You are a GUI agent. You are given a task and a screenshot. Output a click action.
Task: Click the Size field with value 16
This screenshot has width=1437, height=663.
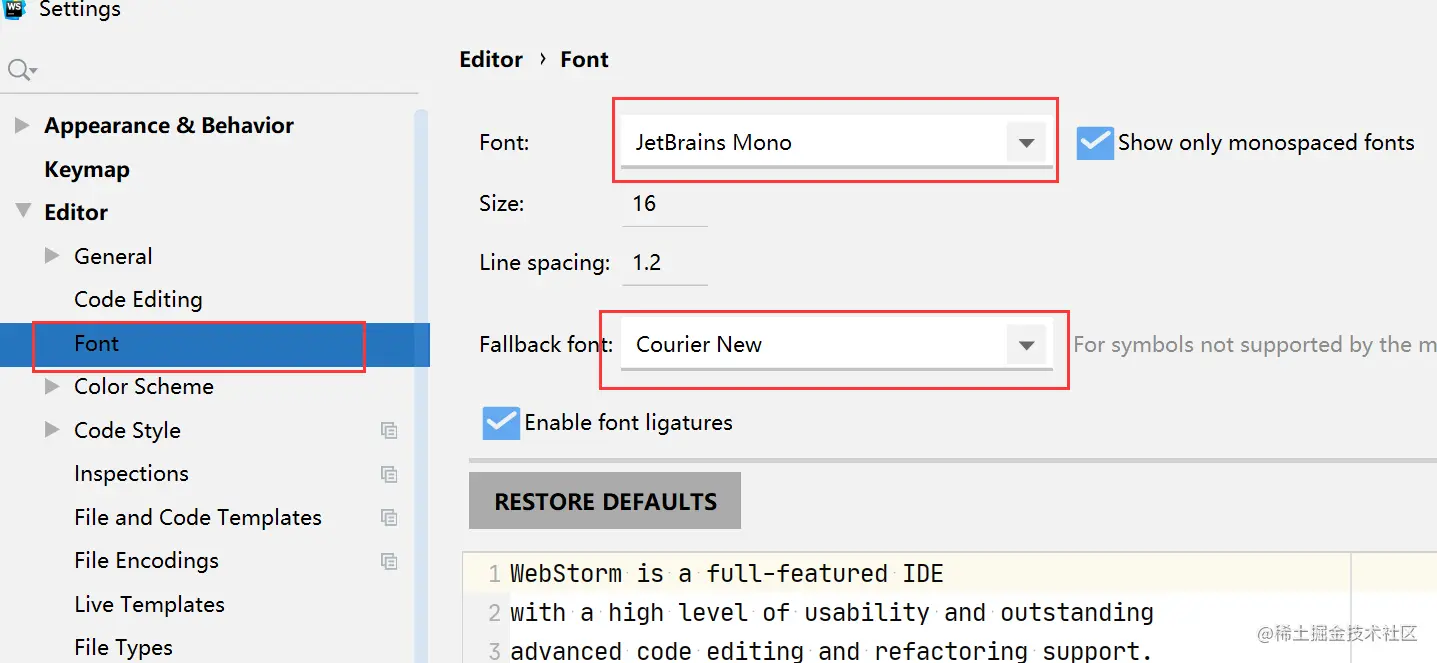pyautogui.click(x=665, y=204)
